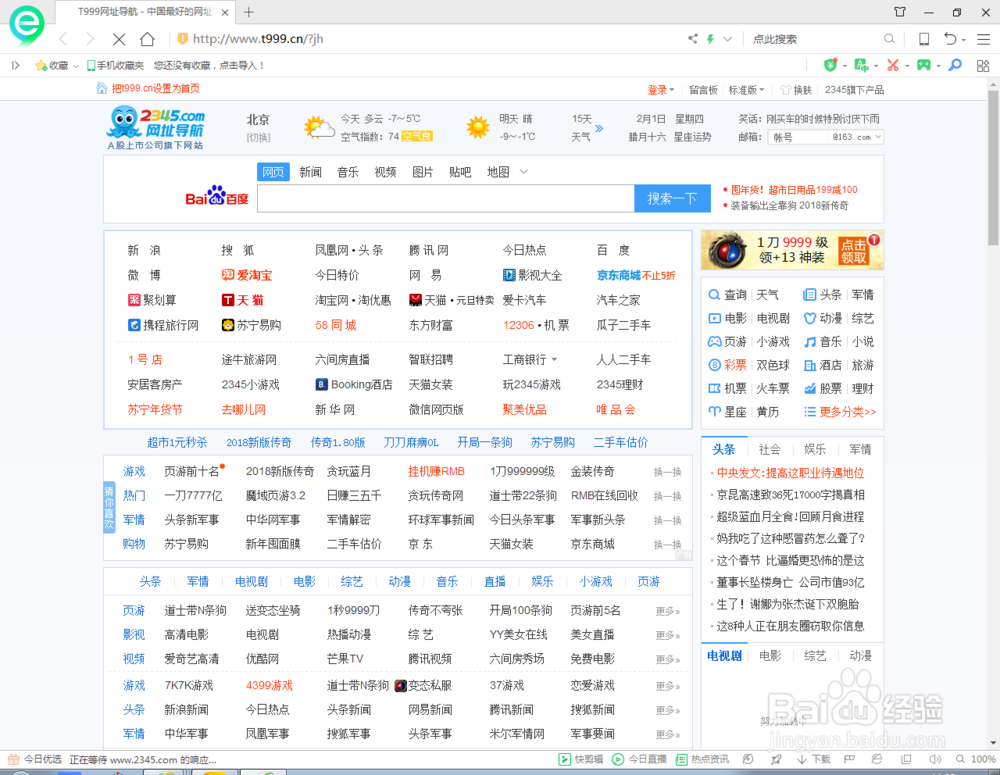Select the Baidu images search tab
The width and height of the screenshot is (1000, 775).
[x=422, y=172]
